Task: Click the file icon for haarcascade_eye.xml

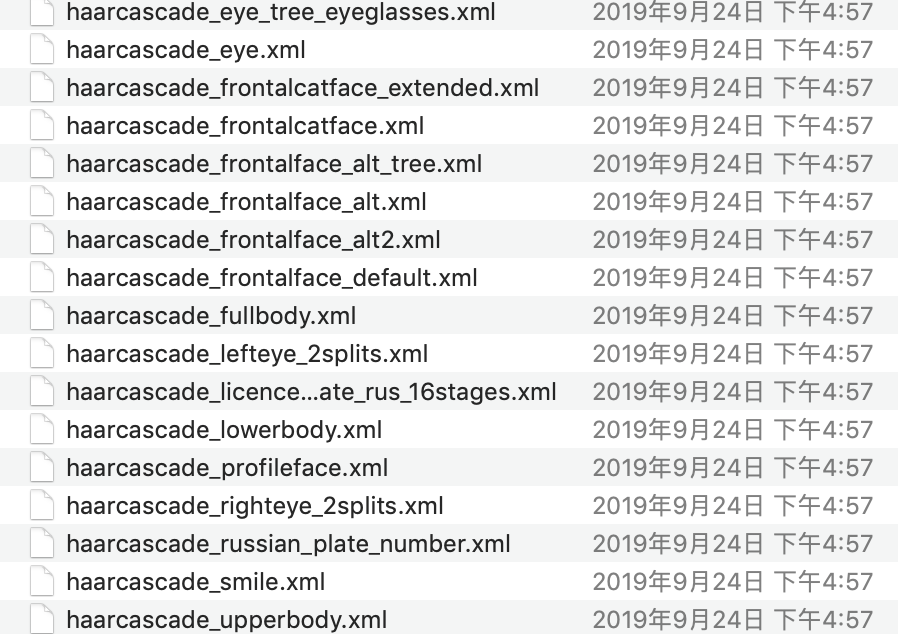Action: pyautogui.click(x=42, y=49)
